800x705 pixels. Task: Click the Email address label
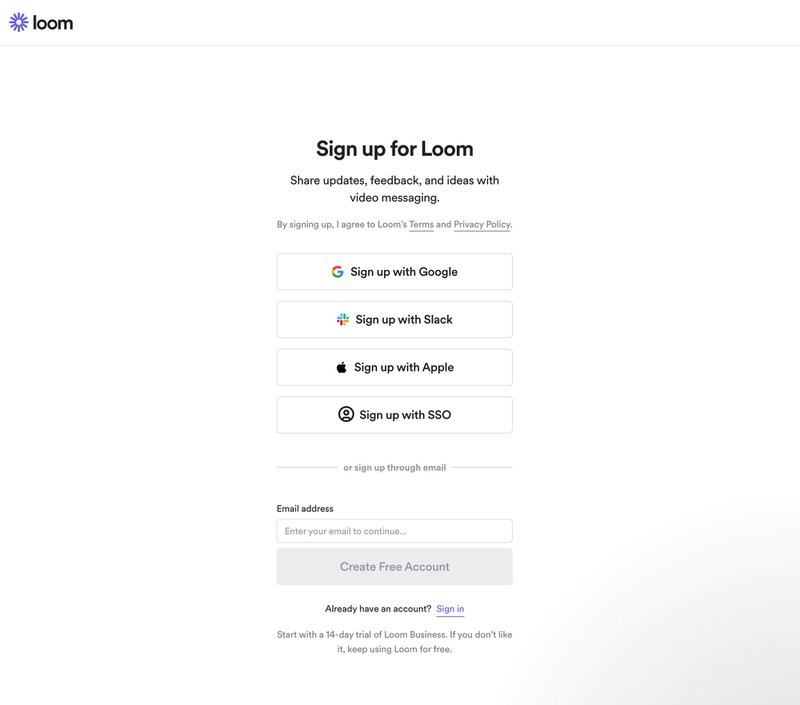point(307,509)
